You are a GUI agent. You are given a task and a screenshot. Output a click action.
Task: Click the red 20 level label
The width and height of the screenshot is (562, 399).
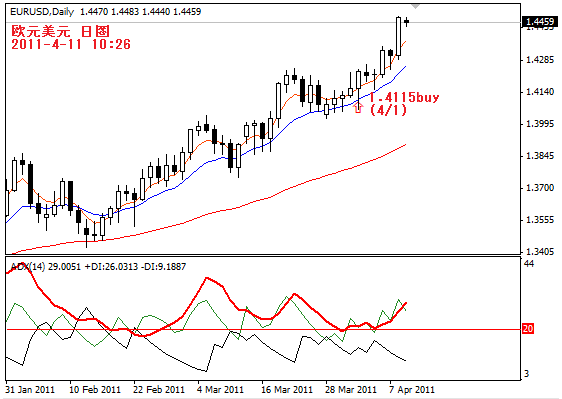(x=528, y=328)
